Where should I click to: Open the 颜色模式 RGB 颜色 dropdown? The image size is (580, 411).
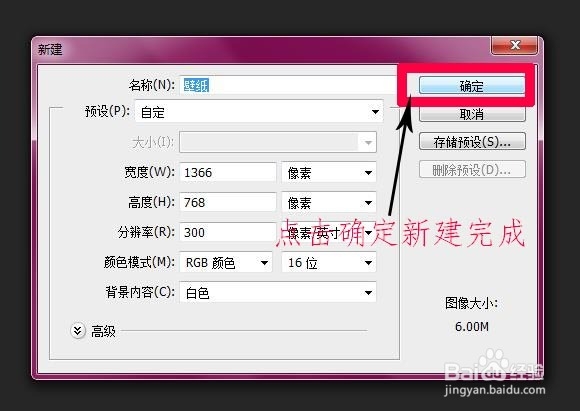[x=226, y=263]
